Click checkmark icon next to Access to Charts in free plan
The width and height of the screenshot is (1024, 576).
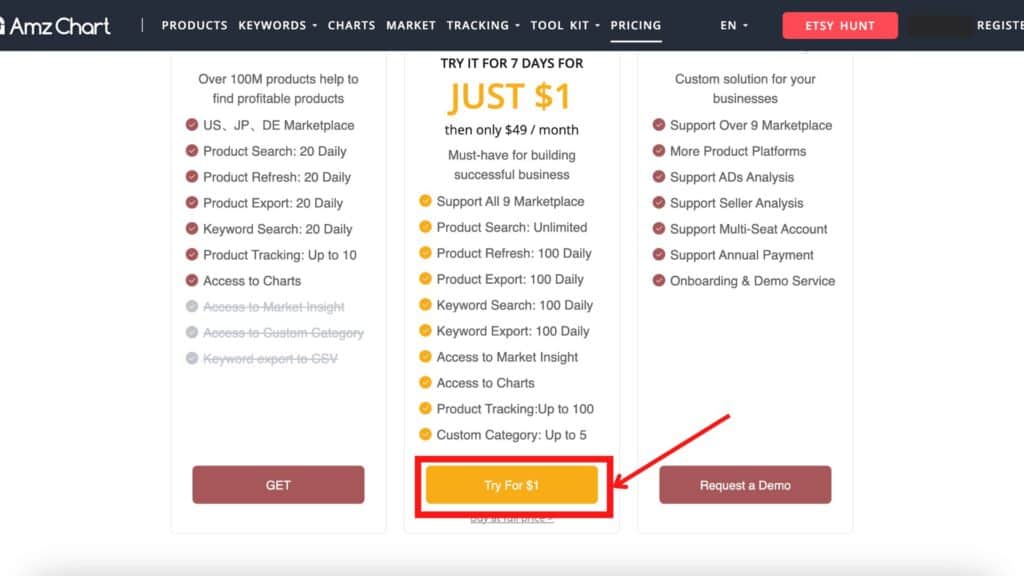[191, 281]
